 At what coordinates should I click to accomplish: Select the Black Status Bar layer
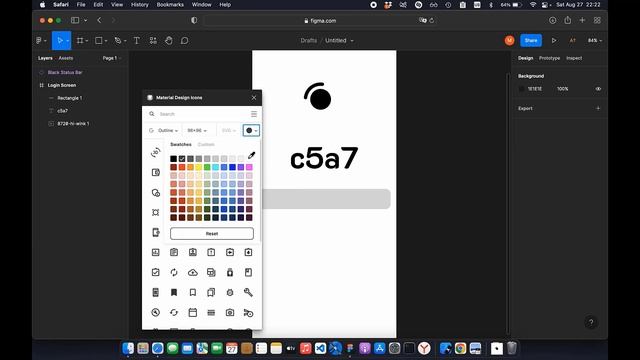[65, 72]
